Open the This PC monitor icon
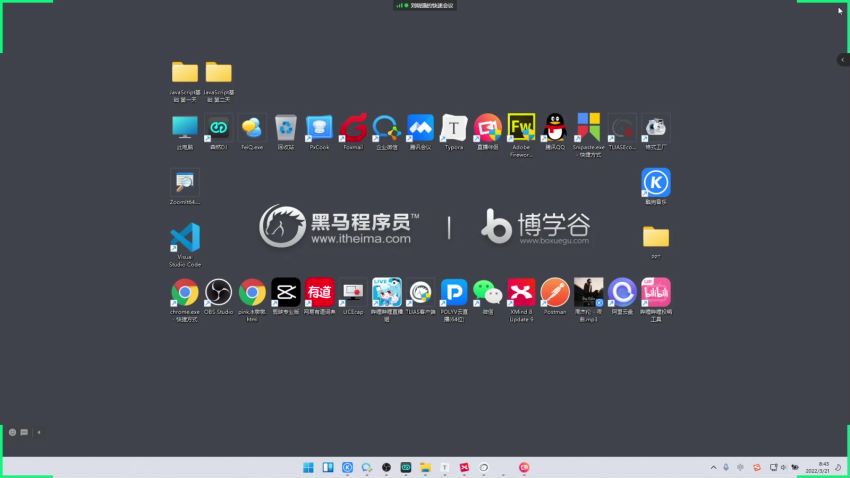 point(185,128)
